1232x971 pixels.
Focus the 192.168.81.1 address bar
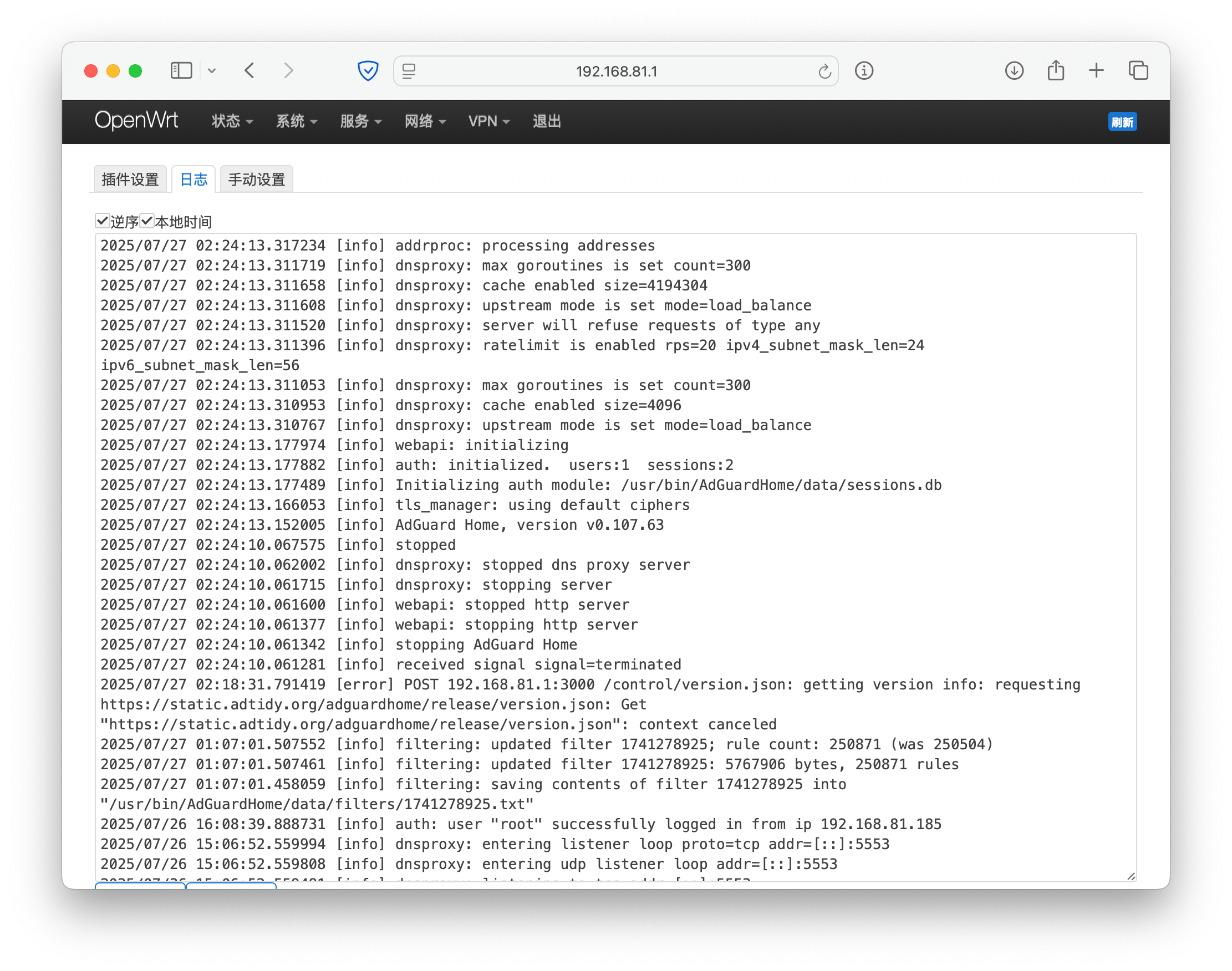[615, 71]
